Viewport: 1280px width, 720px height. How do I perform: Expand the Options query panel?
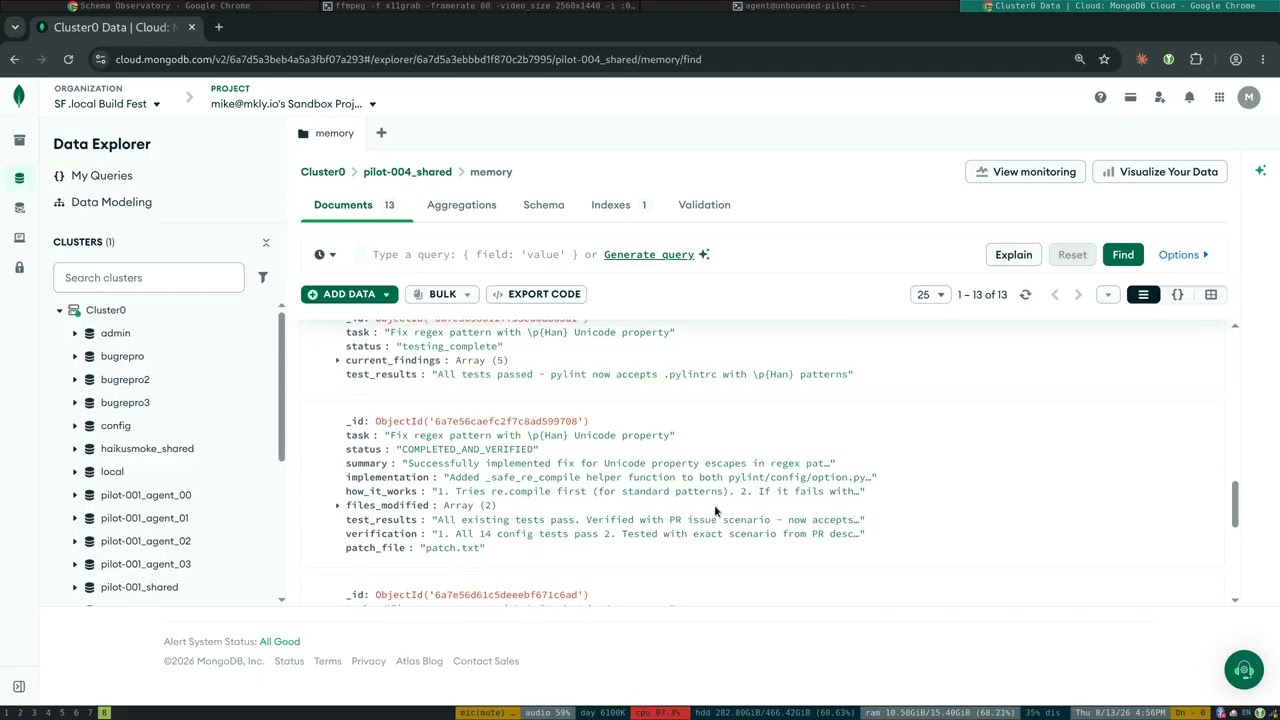pyautogui.click(x=1183, y=255)
